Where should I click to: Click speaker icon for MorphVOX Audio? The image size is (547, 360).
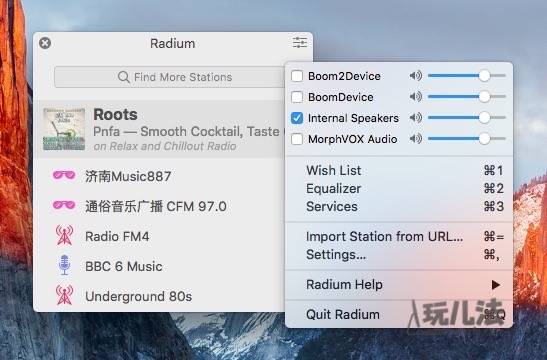415,138
